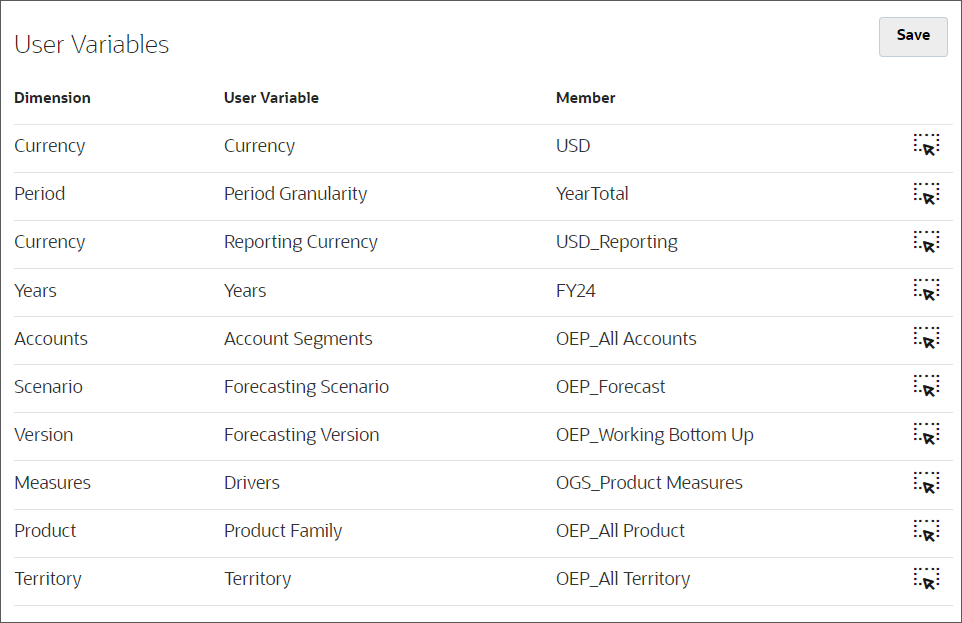Open member selector for Product Family
962x623 pixels.
click(928, 531)
